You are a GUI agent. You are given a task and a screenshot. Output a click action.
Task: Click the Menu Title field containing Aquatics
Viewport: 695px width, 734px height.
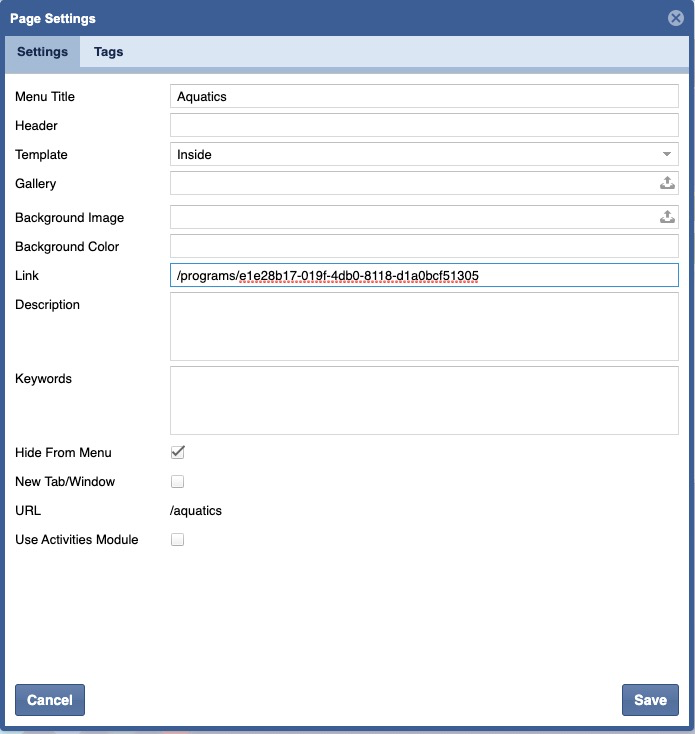[x=424, y=96]
